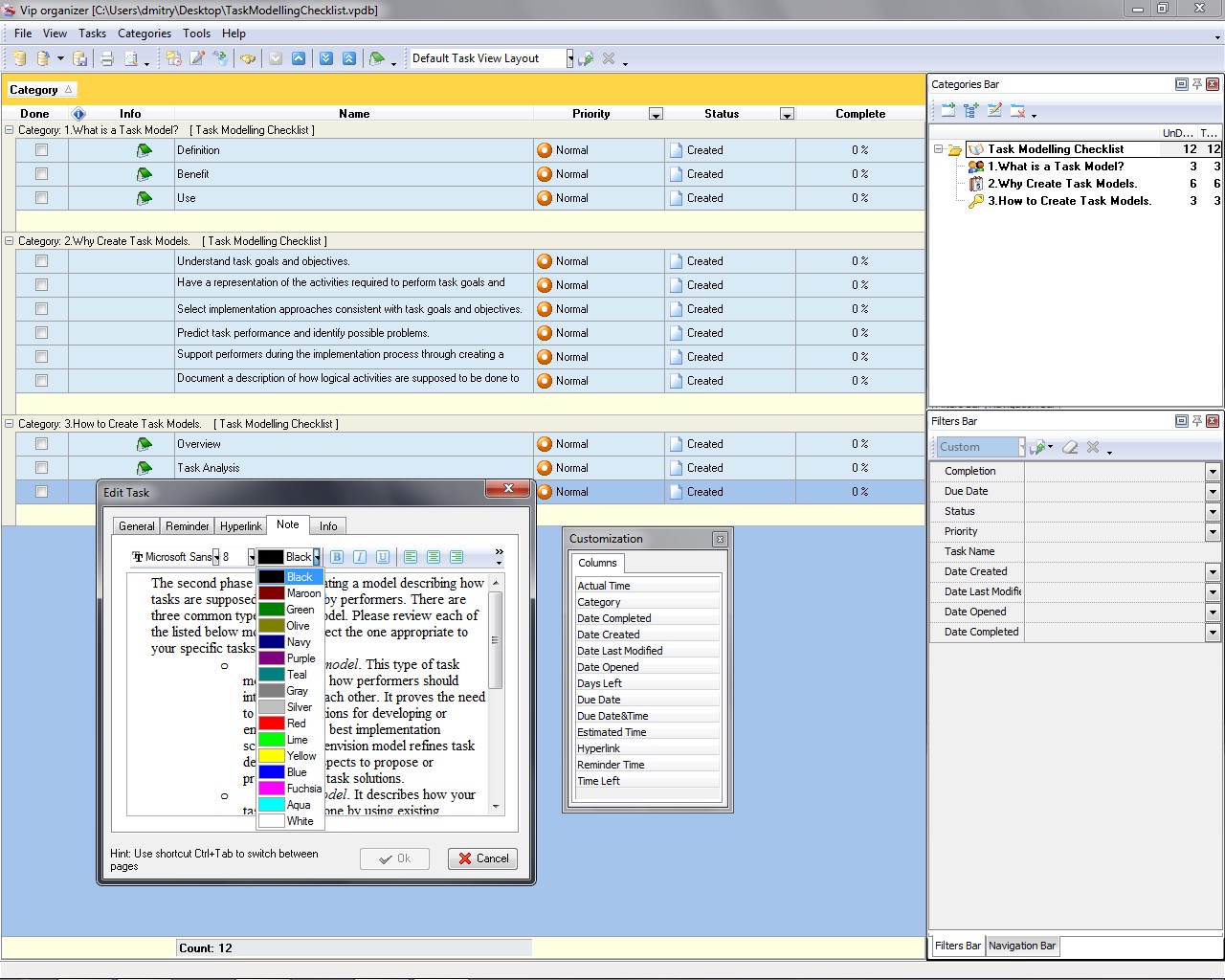Click the Bold formatting icon in note editor

point(337,557)
